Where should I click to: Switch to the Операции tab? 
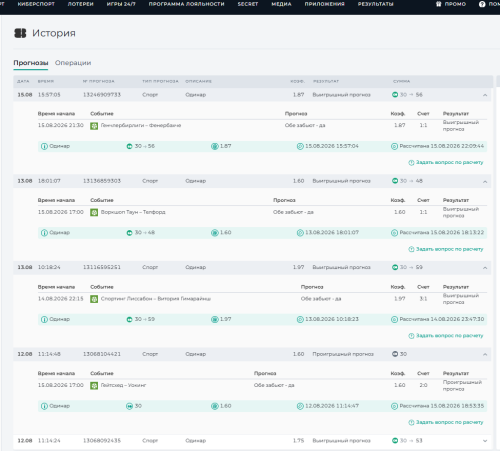point(73,63)
